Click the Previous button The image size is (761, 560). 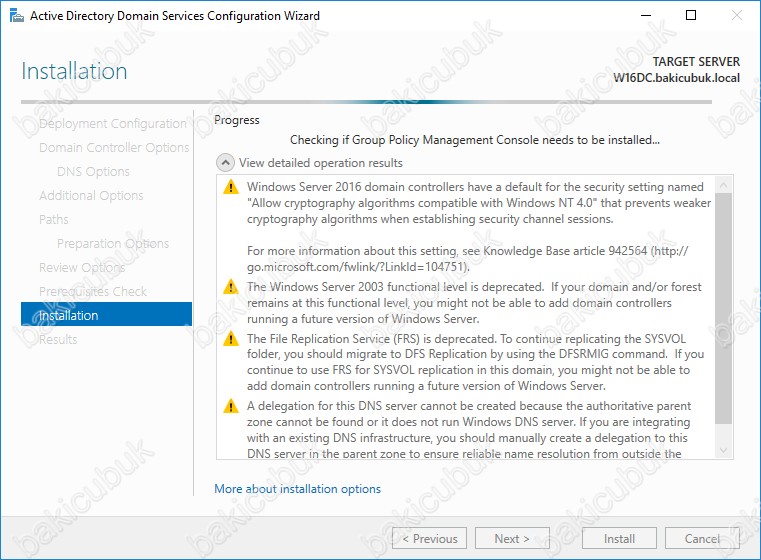pyautogui.click(x=428, y=539)
